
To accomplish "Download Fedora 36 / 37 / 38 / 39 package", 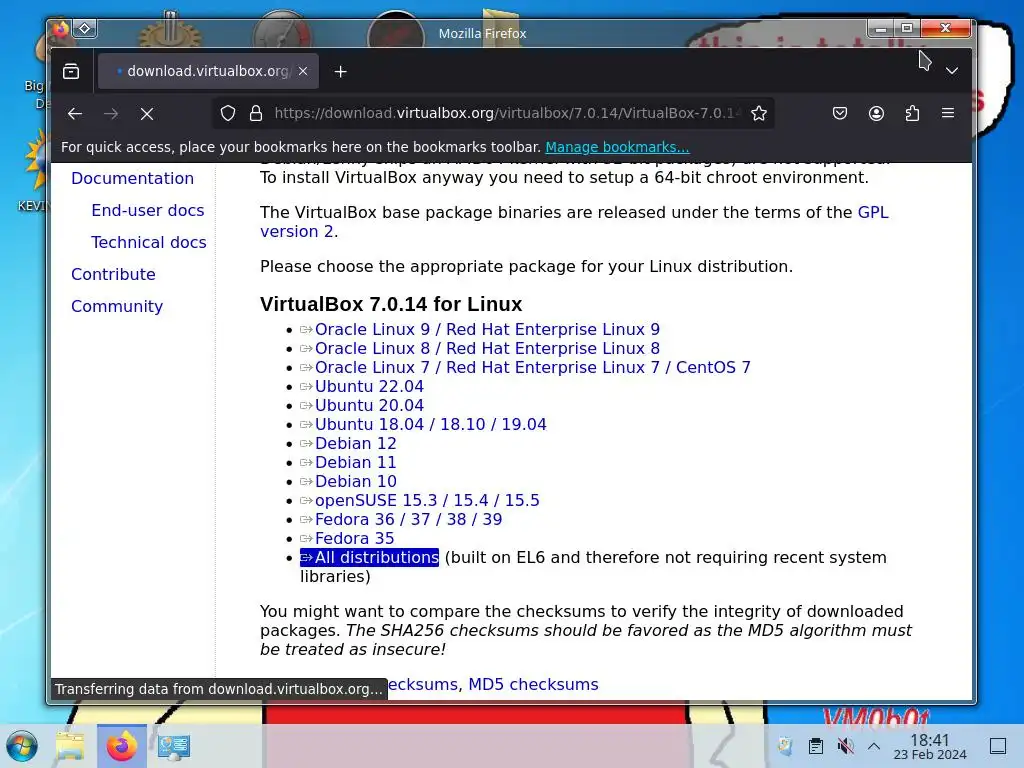I will click(401, 519).
